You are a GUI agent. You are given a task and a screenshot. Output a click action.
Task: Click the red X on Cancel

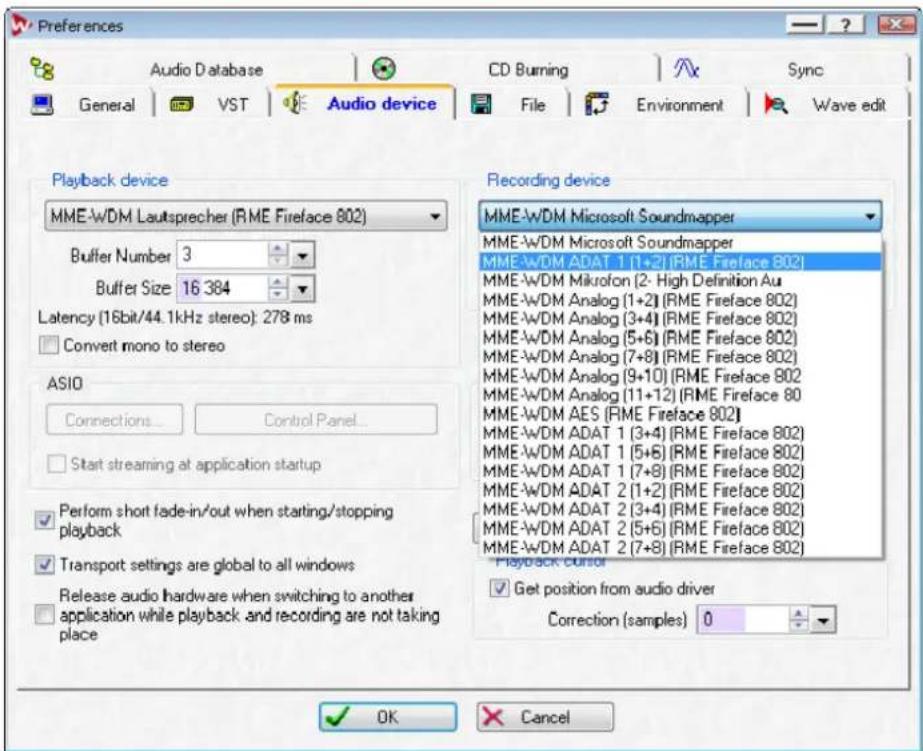[493, 717]
